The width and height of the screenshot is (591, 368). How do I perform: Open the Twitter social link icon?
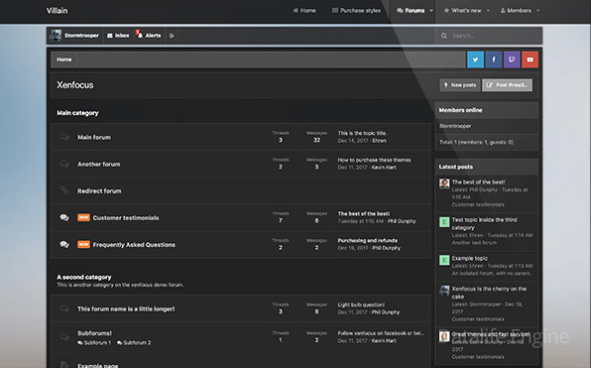click(475, 60)
